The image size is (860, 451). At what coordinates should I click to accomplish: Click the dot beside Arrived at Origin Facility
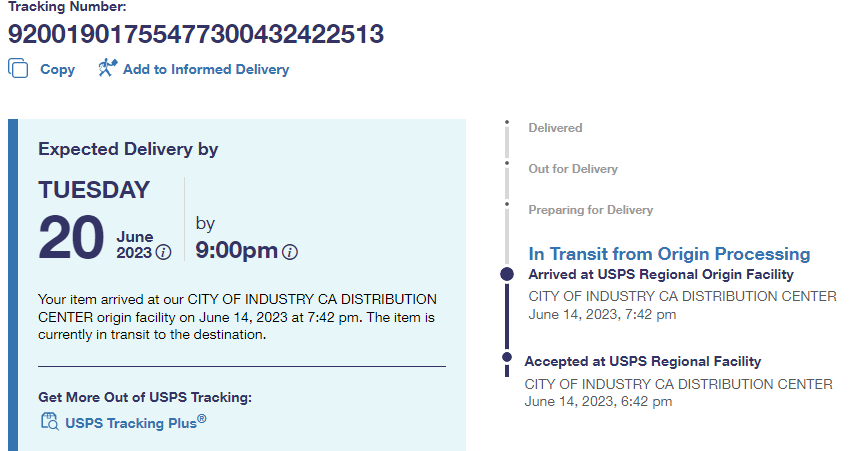[507, 274]
